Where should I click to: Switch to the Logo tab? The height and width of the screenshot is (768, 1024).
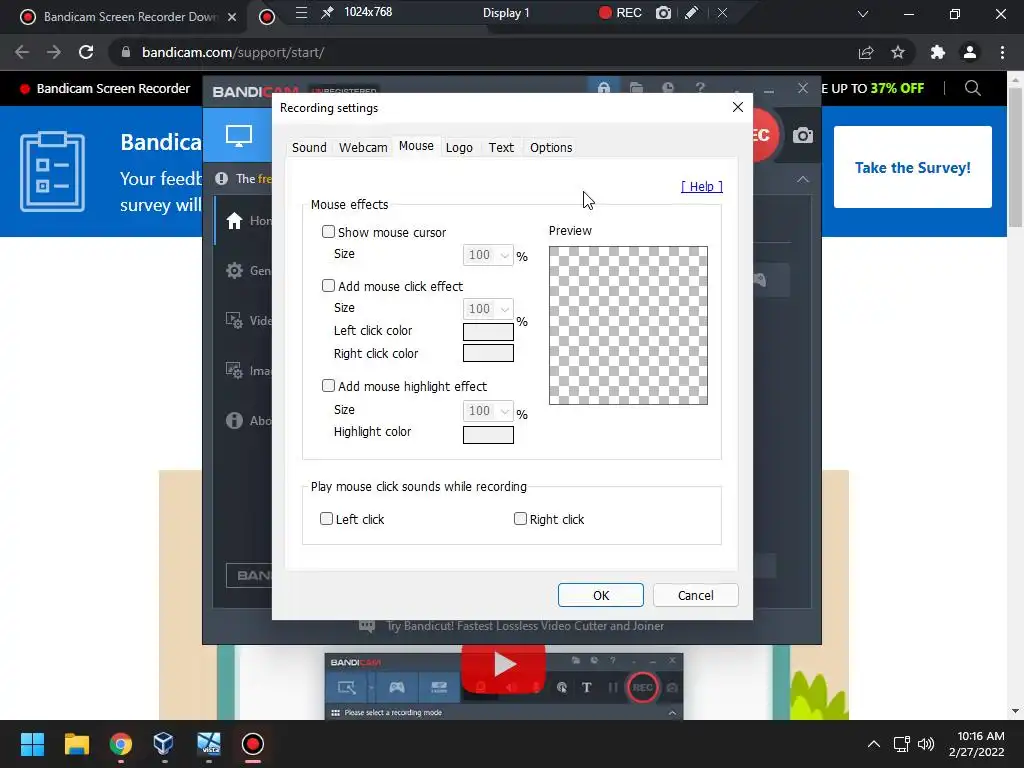[459, 148]
